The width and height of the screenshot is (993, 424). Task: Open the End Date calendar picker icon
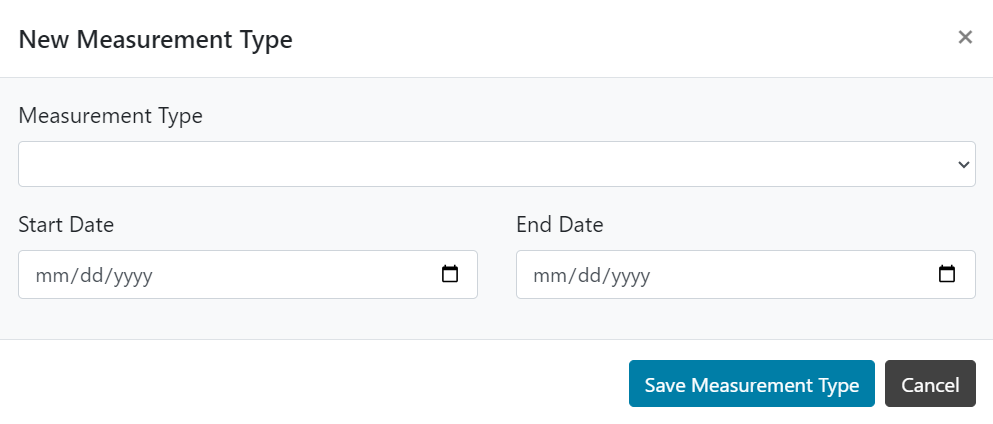coord(947,274)
